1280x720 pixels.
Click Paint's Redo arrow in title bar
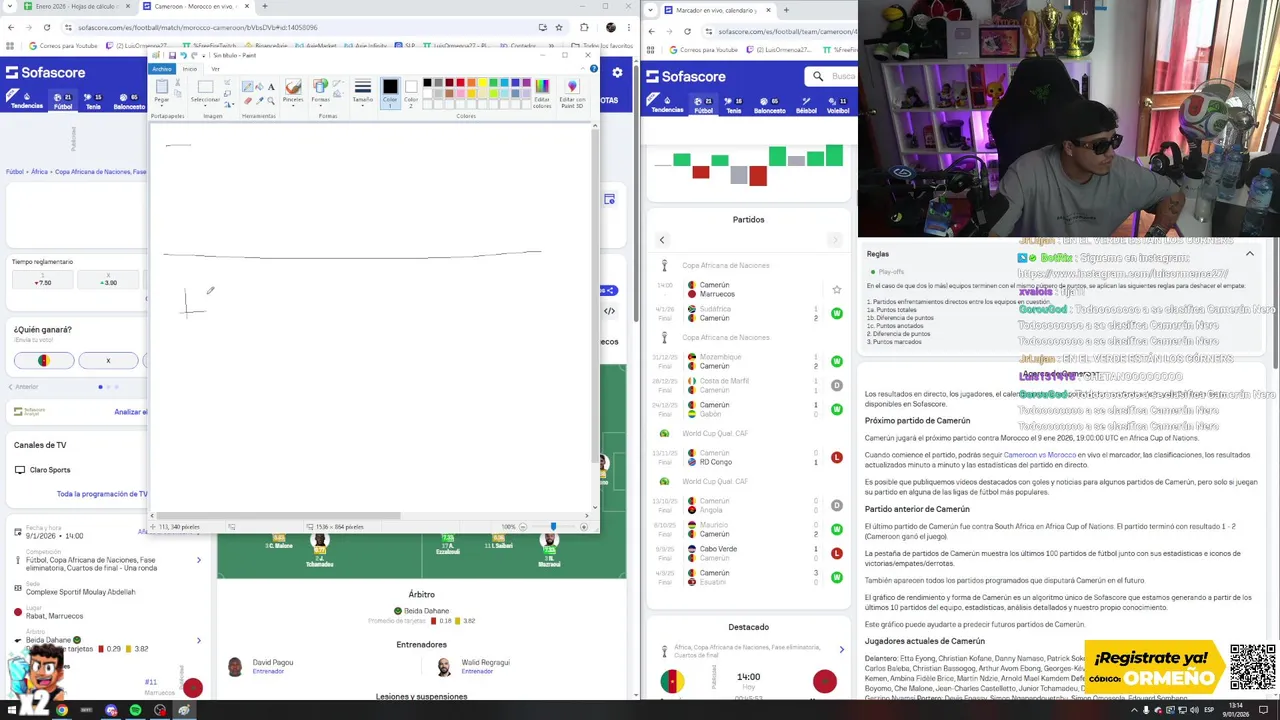tap(194, 55)
